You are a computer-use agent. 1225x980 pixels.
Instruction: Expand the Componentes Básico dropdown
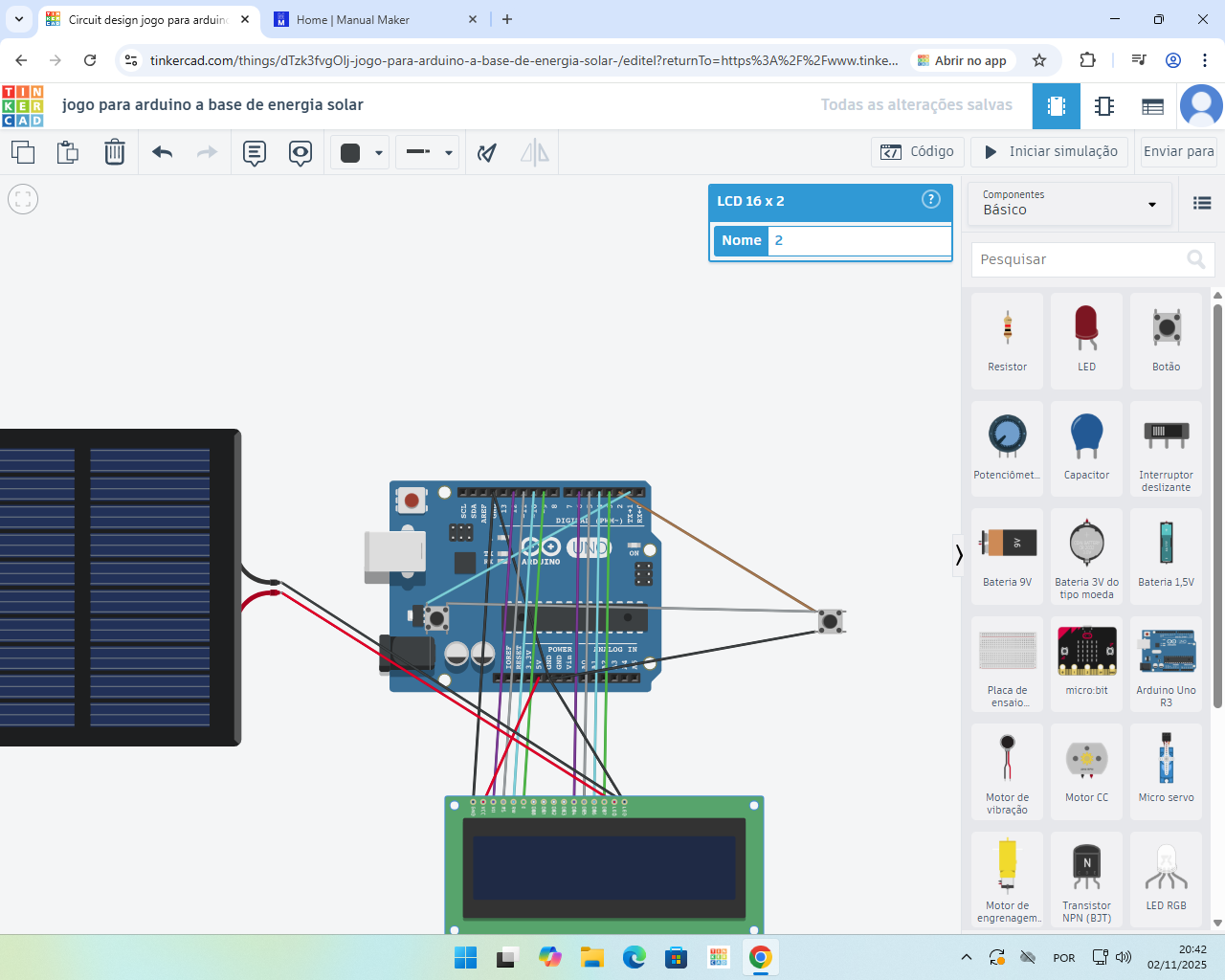pos(1069,203)
